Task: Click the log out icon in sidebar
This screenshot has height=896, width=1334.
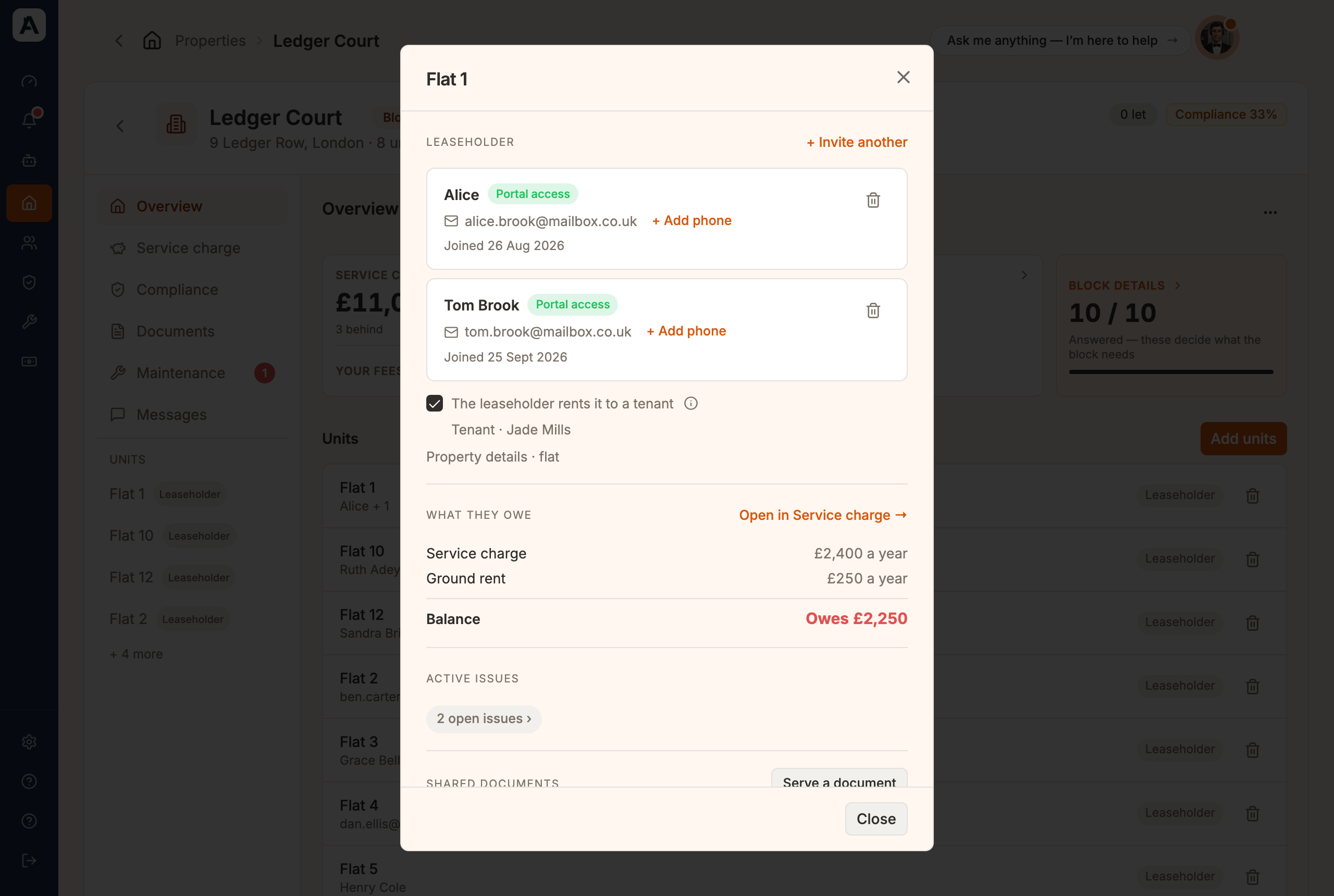Action: click(29, 861)
